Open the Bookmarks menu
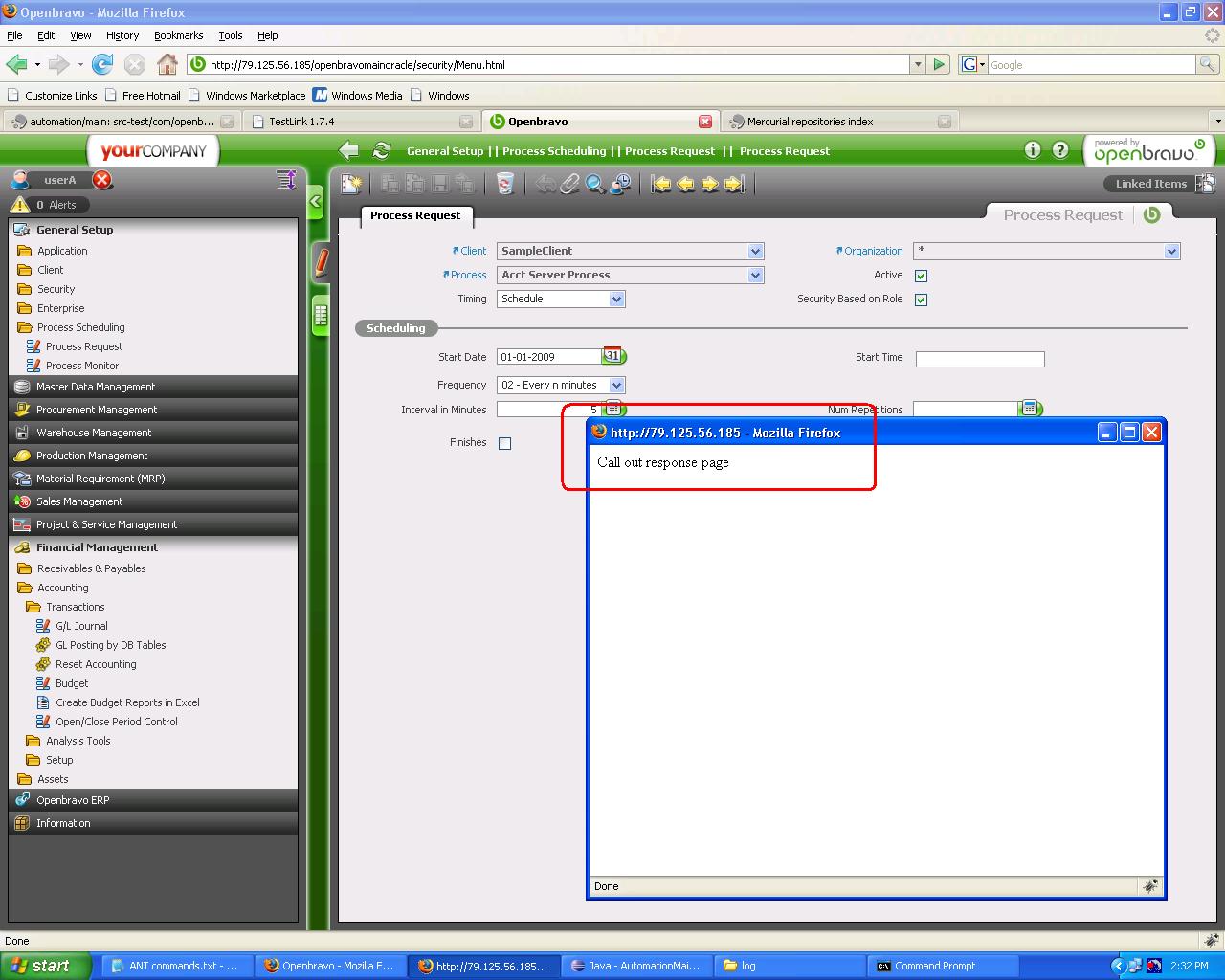 coord(178,35)
